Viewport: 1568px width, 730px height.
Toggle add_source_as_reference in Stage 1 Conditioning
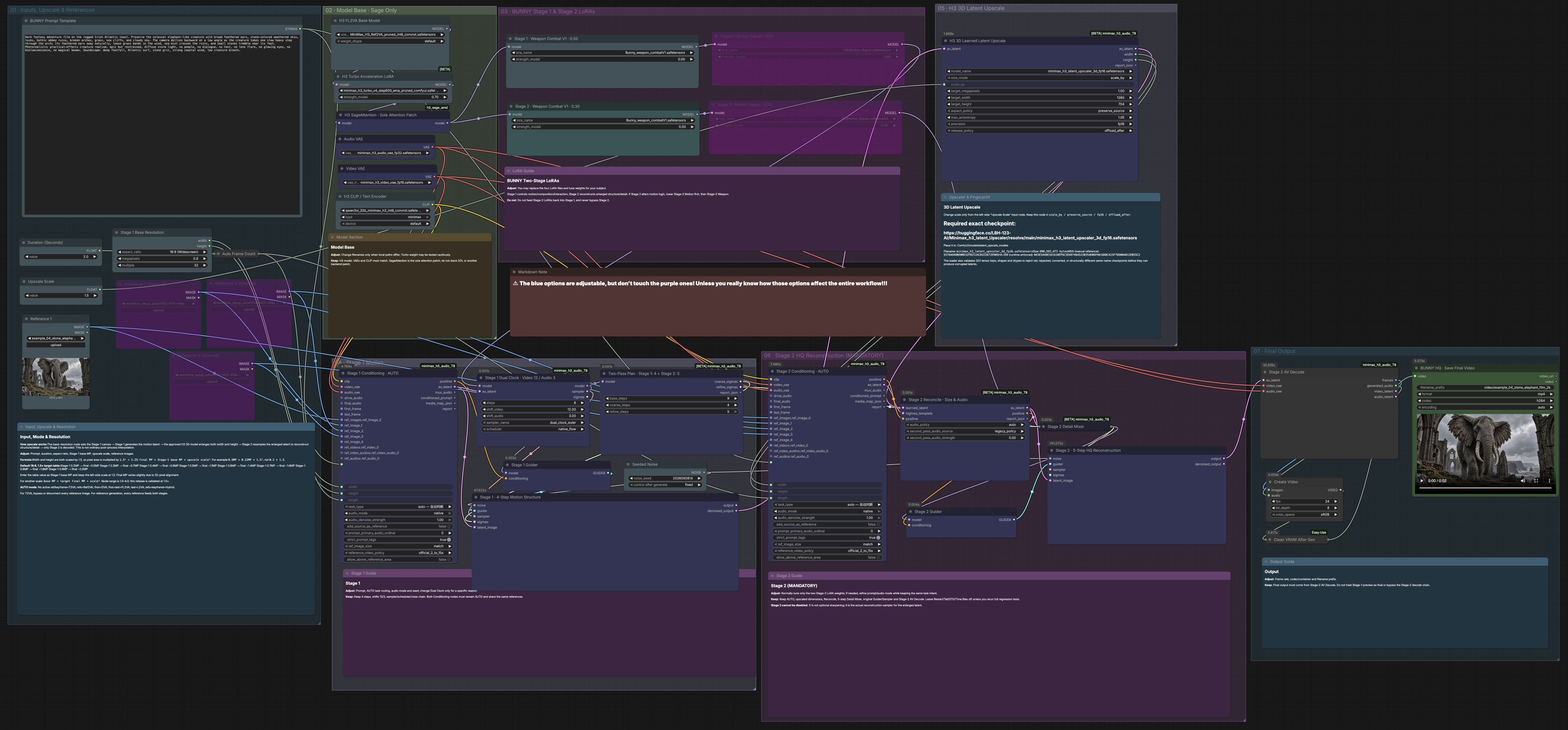click(398, 526)
